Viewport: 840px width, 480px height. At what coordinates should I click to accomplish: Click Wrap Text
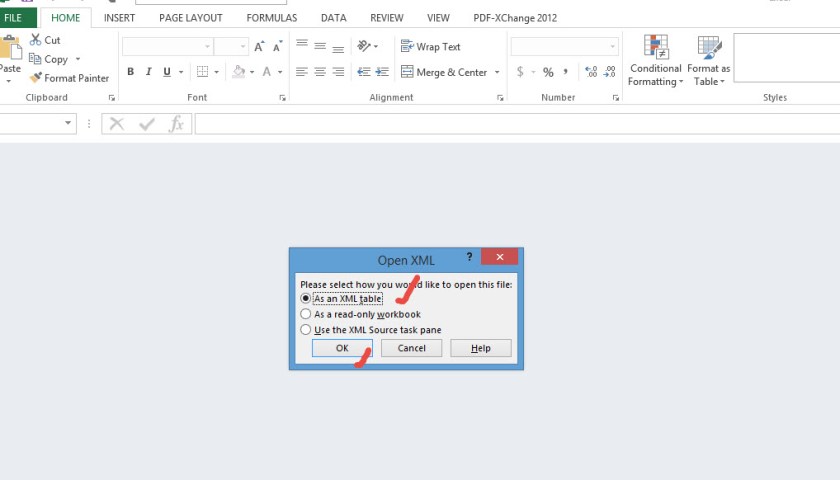pyautogui.click(x=431, y=47)
